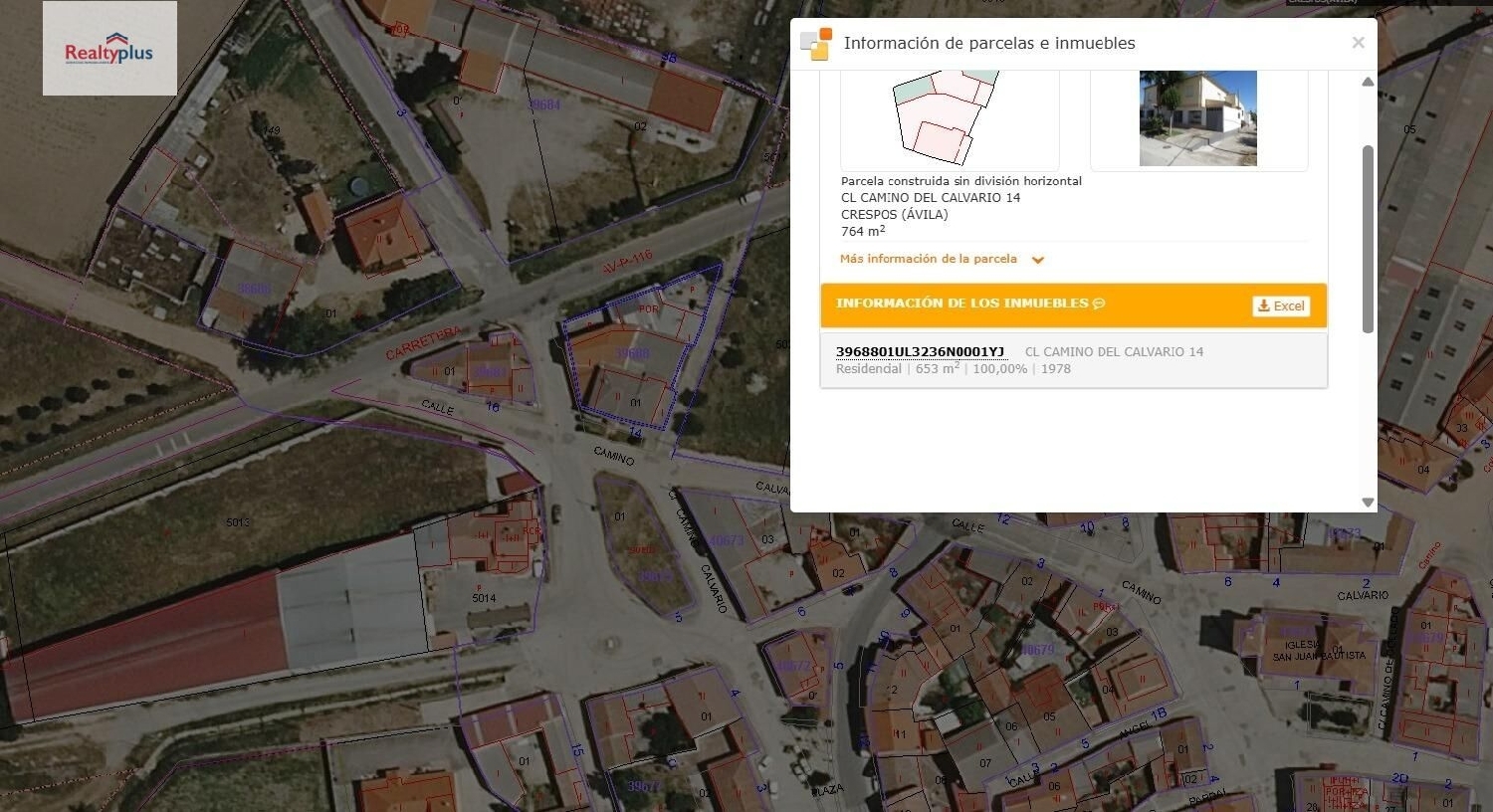Click the scroll-down arrow inside the dialog
Image resolution: width=1493 pixels, height=812 pixels.
tap(1367, 503)
